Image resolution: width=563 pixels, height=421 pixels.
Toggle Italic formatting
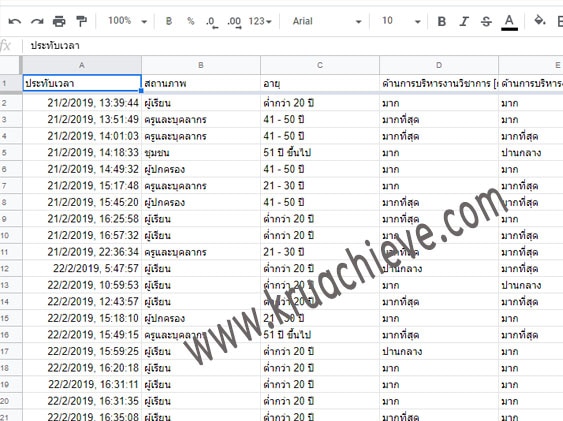click(x=464, y=22)
